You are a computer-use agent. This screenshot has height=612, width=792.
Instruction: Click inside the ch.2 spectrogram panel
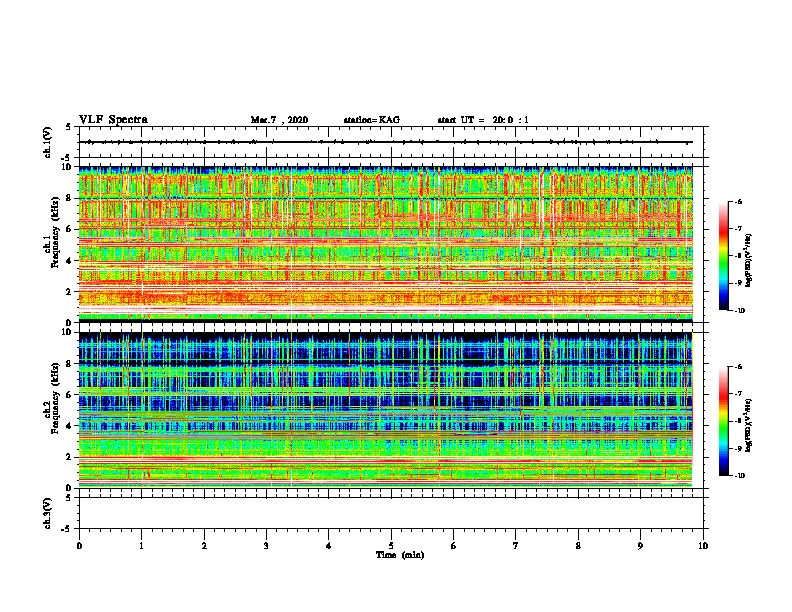click(x=386, y=410)
